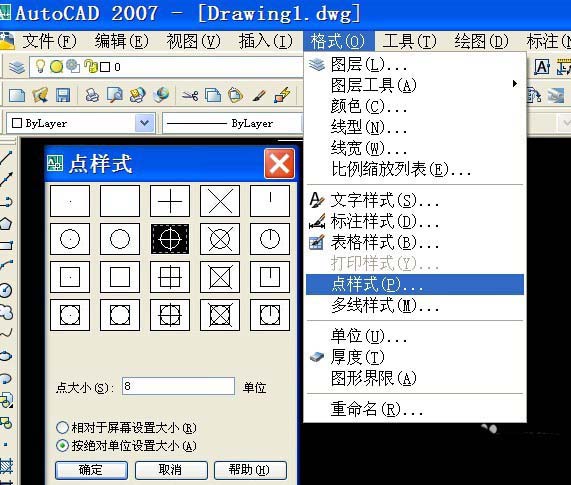Select 相对于屏幕设置大小 radio button
571x485 pixels.
[63, 427]
